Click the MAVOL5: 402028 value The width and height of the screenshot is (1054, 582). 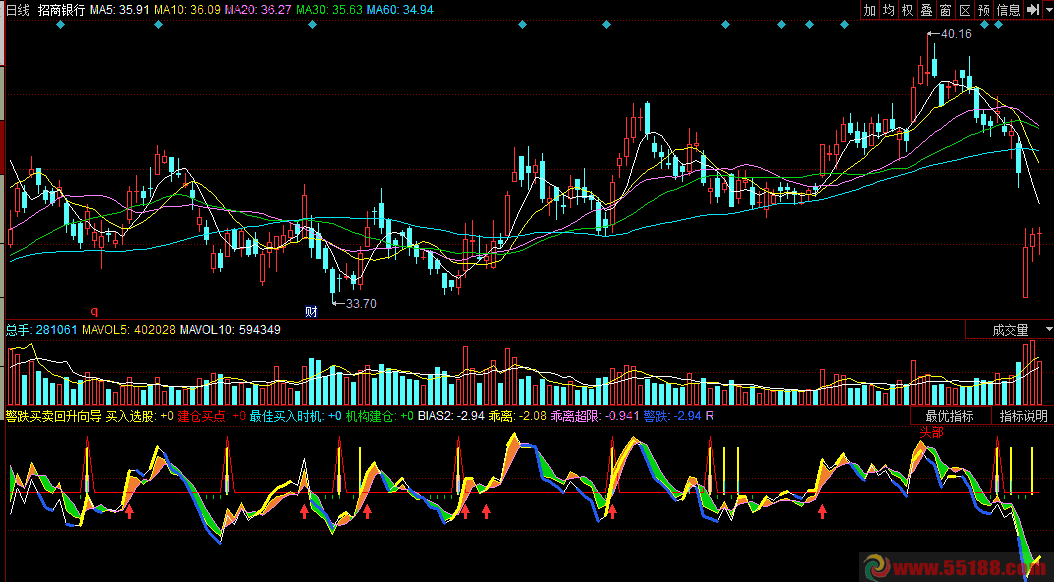click(129, 330)
